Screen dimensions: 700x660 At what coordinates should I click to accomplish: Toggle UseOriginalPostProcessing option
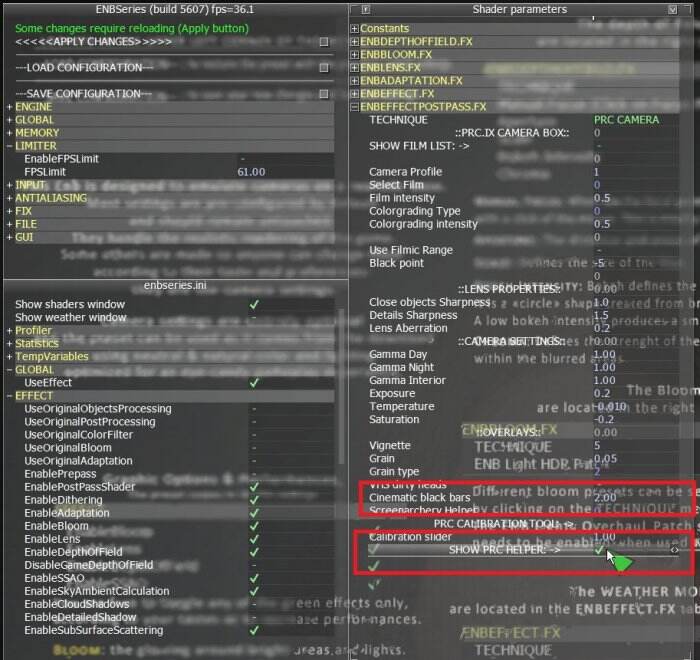[254, 422]
